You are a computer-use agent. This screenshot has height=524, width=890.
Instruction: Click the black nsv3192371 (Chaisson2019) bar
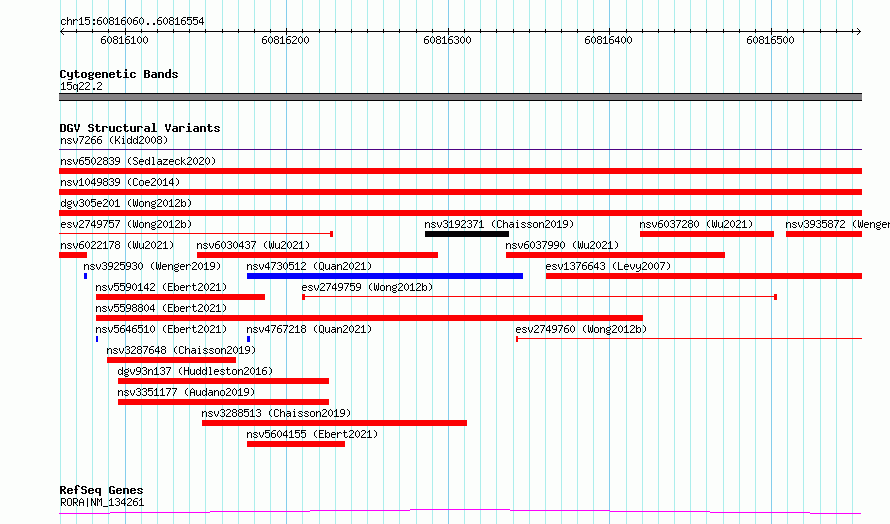467,234
